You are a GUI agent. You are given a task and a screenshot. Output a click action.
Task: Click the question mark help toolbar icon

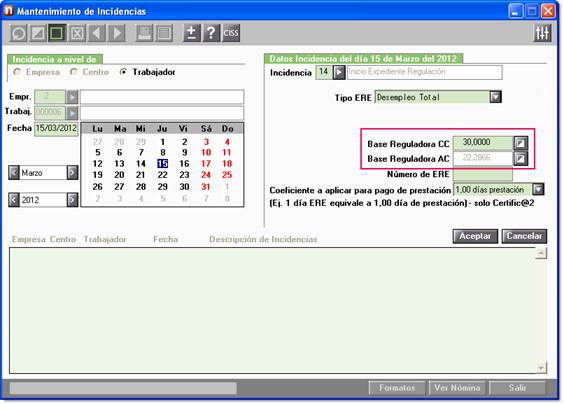[x=211, y=33]
